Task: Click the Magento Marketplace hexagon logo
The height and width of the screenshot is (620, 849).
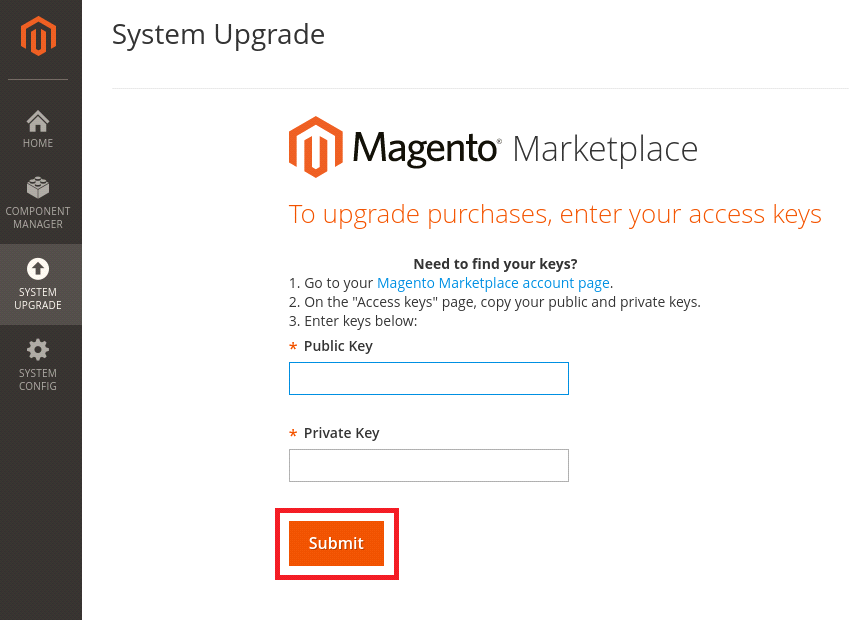Action: coord(316,147)
